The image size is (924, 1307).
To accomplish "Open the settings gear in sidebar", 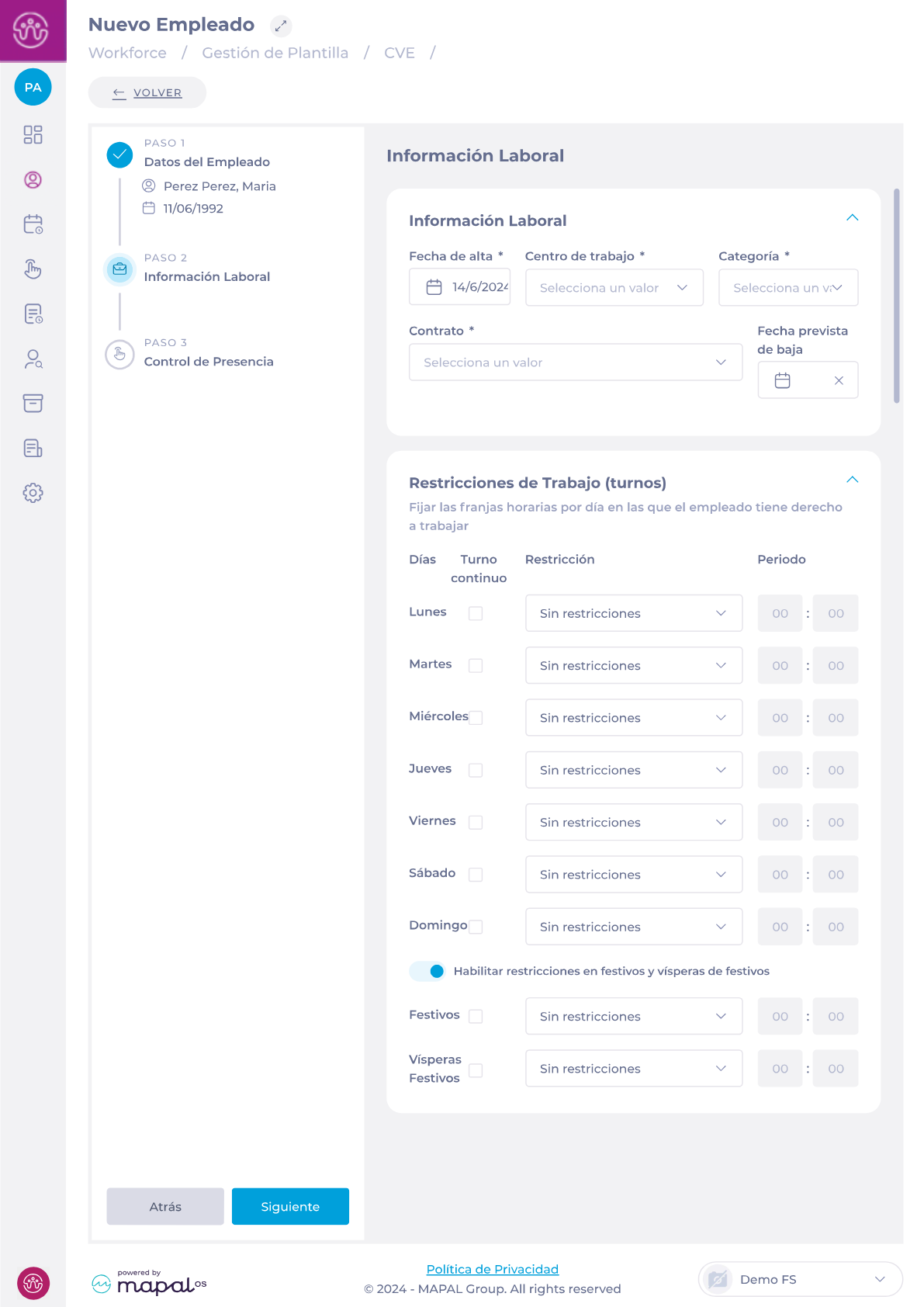I will pos(33,493).
